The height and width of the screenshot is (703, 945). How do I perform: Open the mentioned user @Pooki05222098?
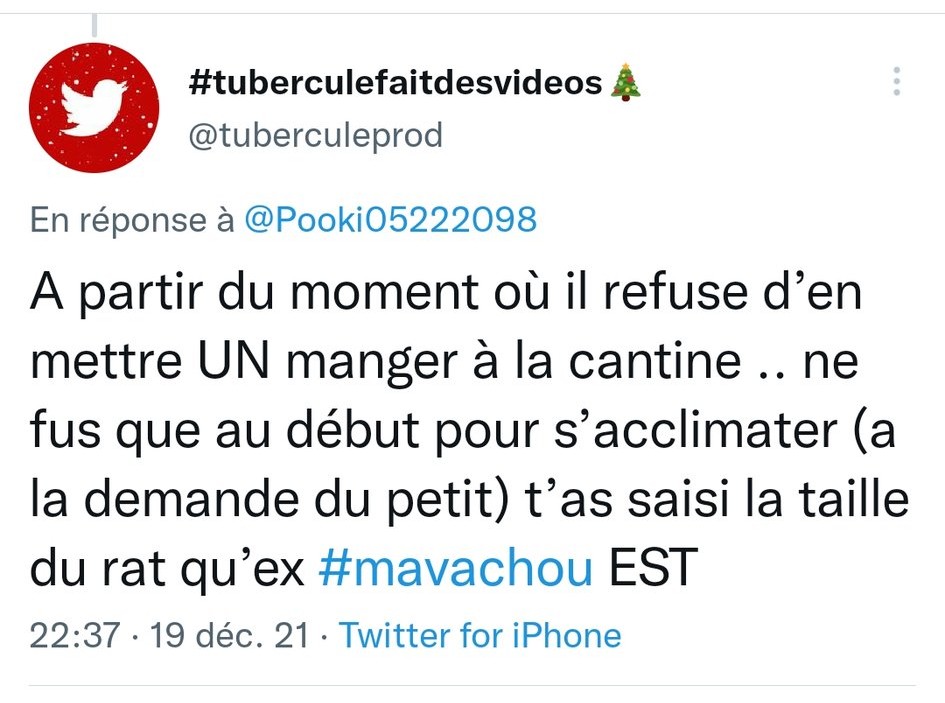click(391, 218)
